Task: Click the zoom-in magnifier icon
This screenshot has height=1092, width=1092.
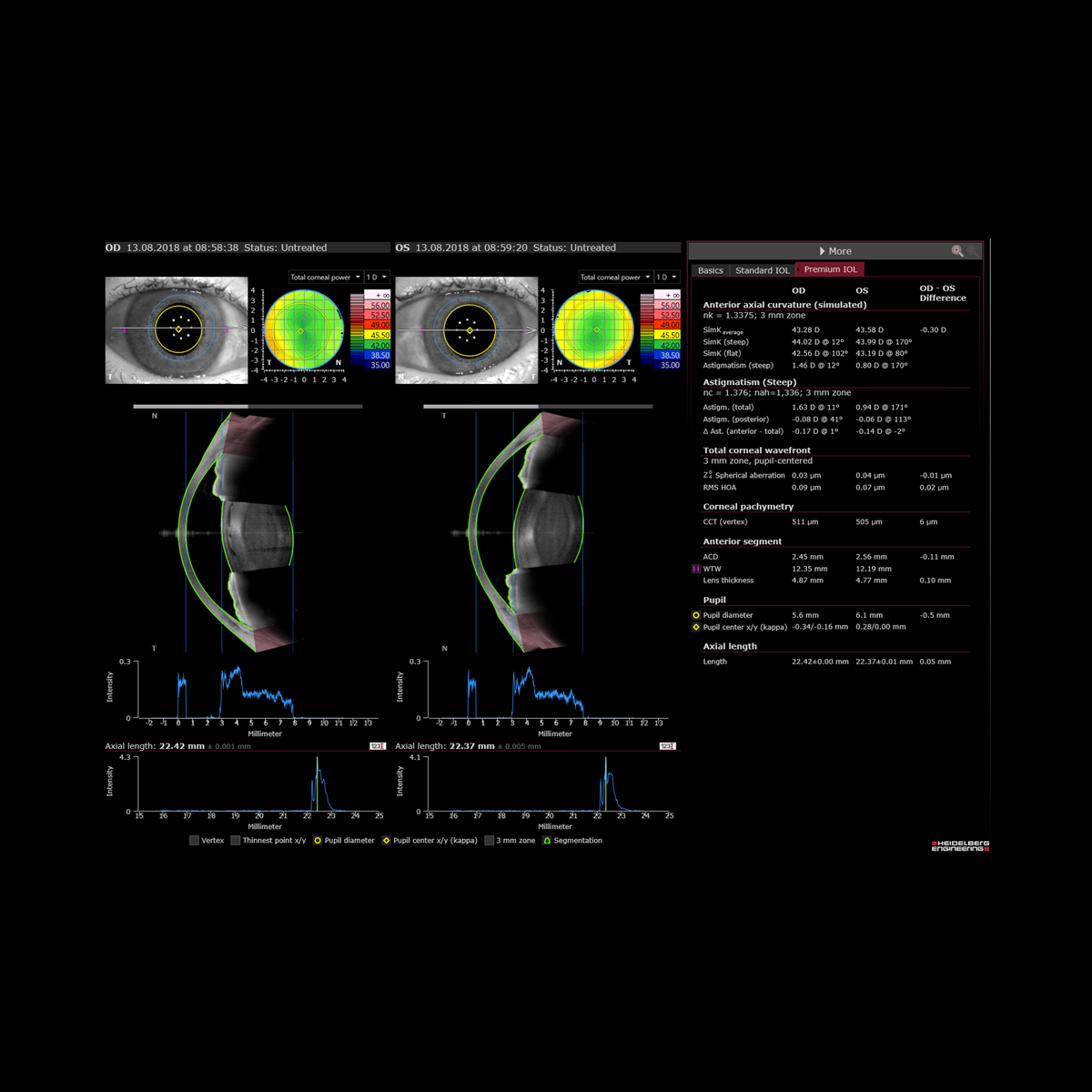Action: [956, 251]
